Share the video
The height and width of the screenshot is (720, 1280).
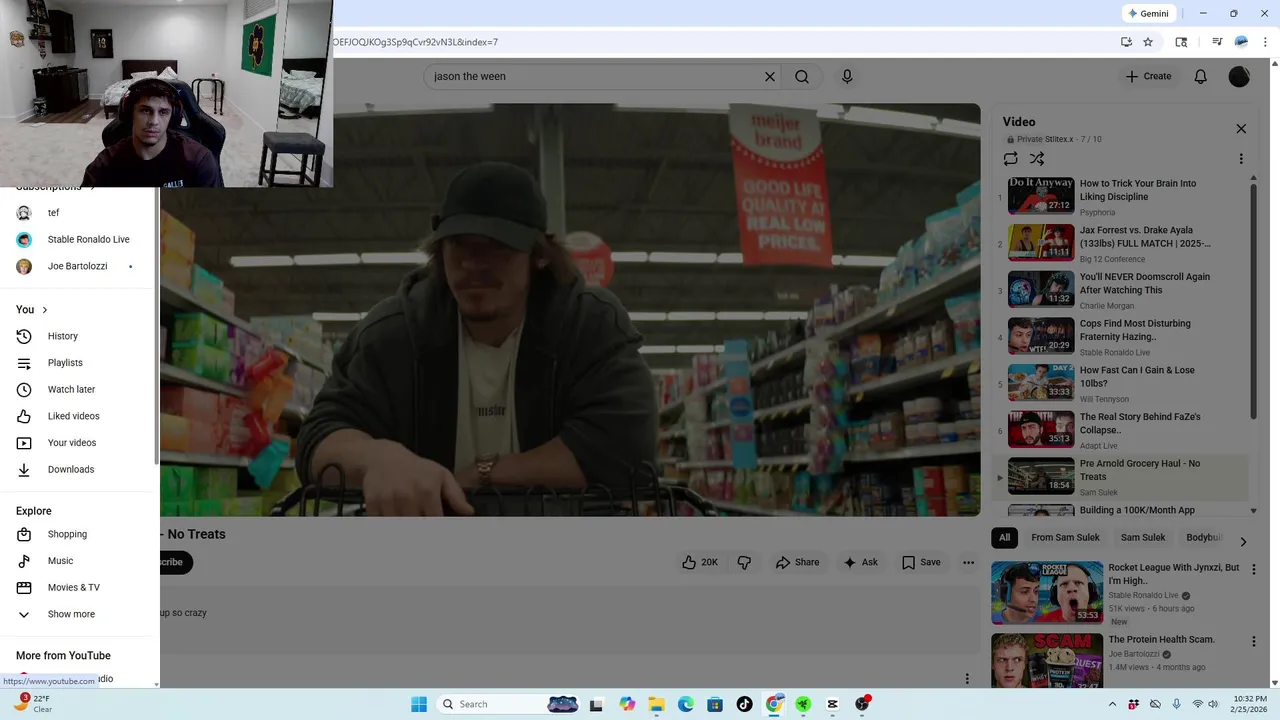tap(797, 562)
